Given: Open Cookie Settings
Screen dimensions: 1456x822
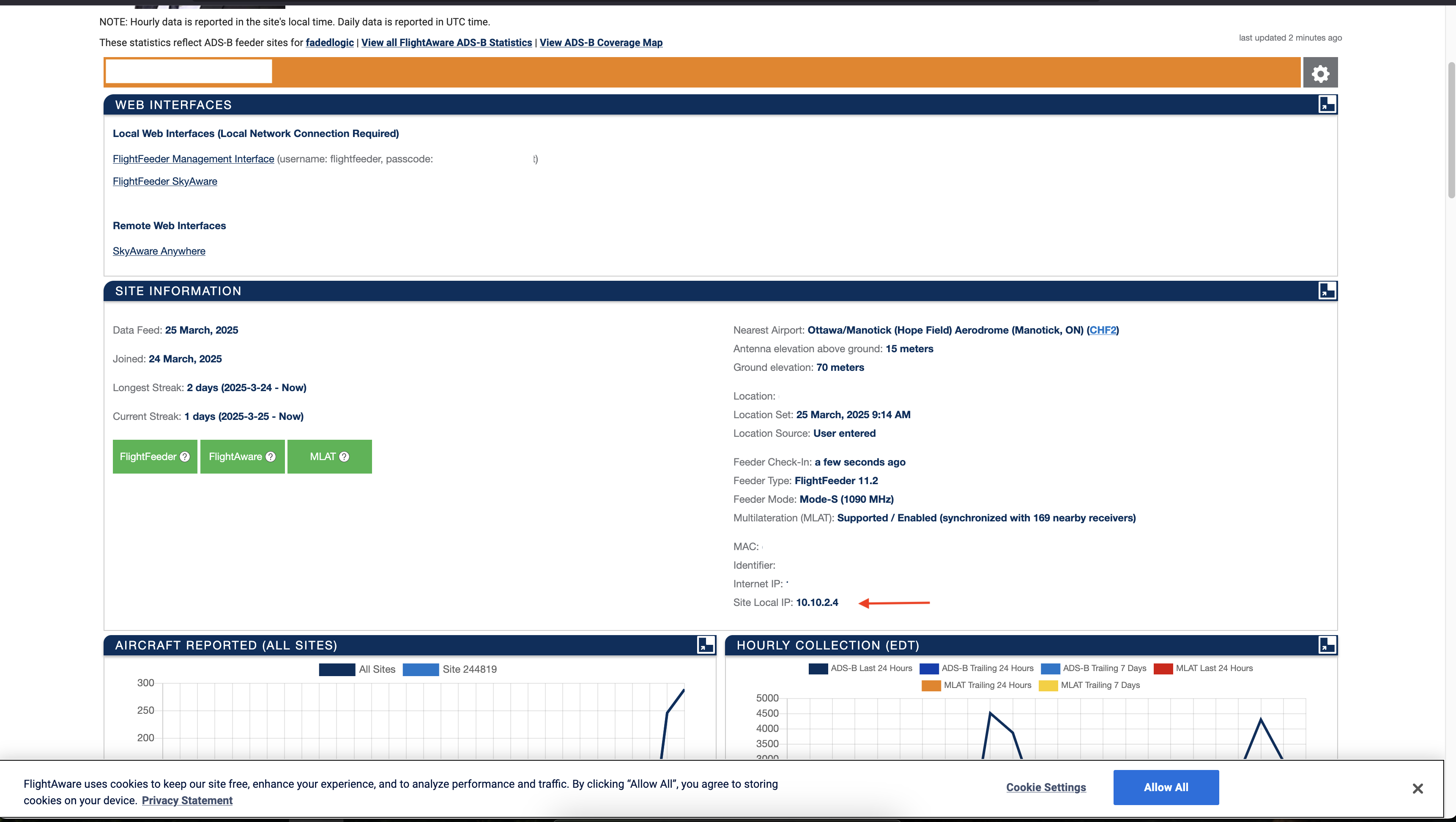Looking at the screenshot, I should 1045,787.
